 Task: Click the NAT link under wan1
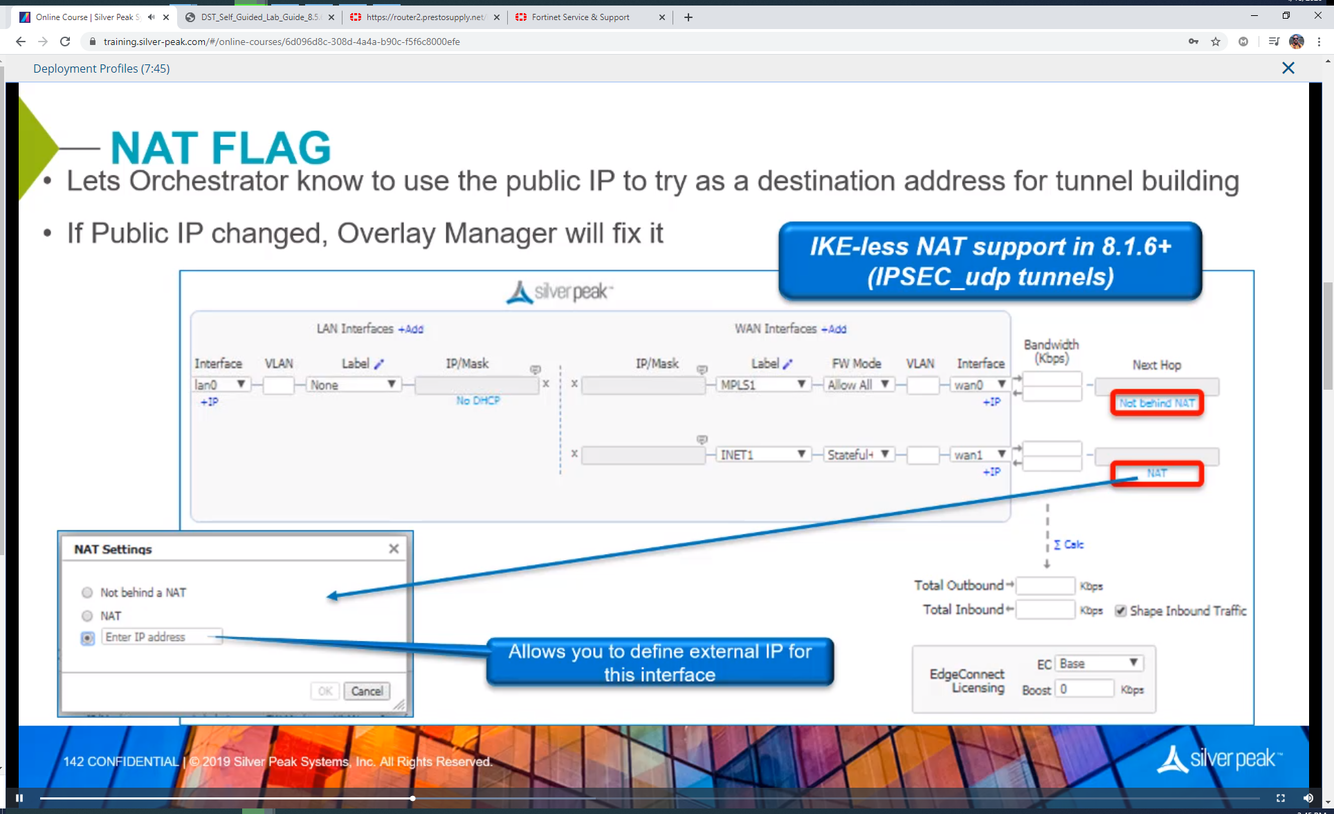coord(1157,473)
